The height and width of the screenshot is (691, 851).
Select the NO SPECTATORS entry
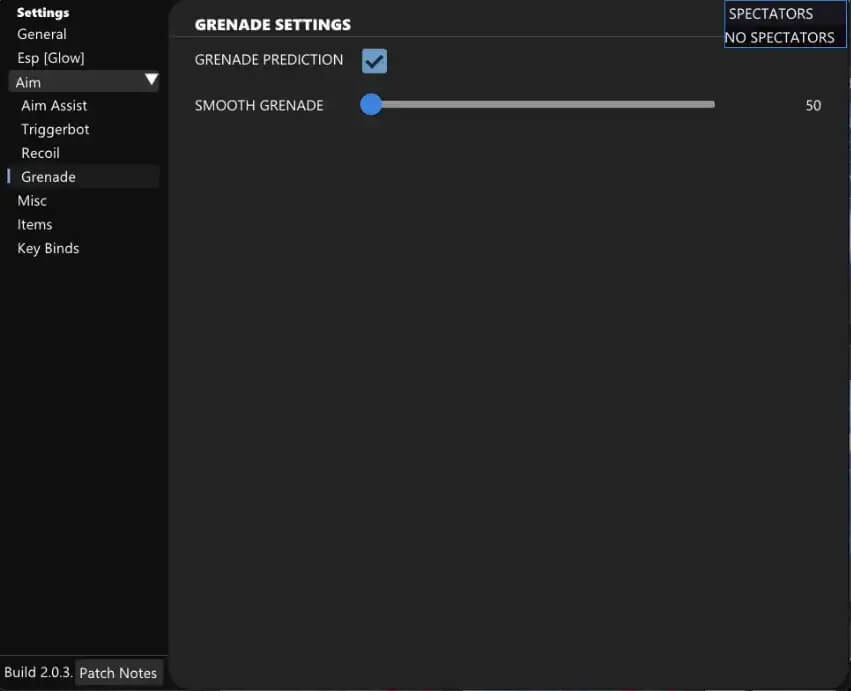click(780, 37)
